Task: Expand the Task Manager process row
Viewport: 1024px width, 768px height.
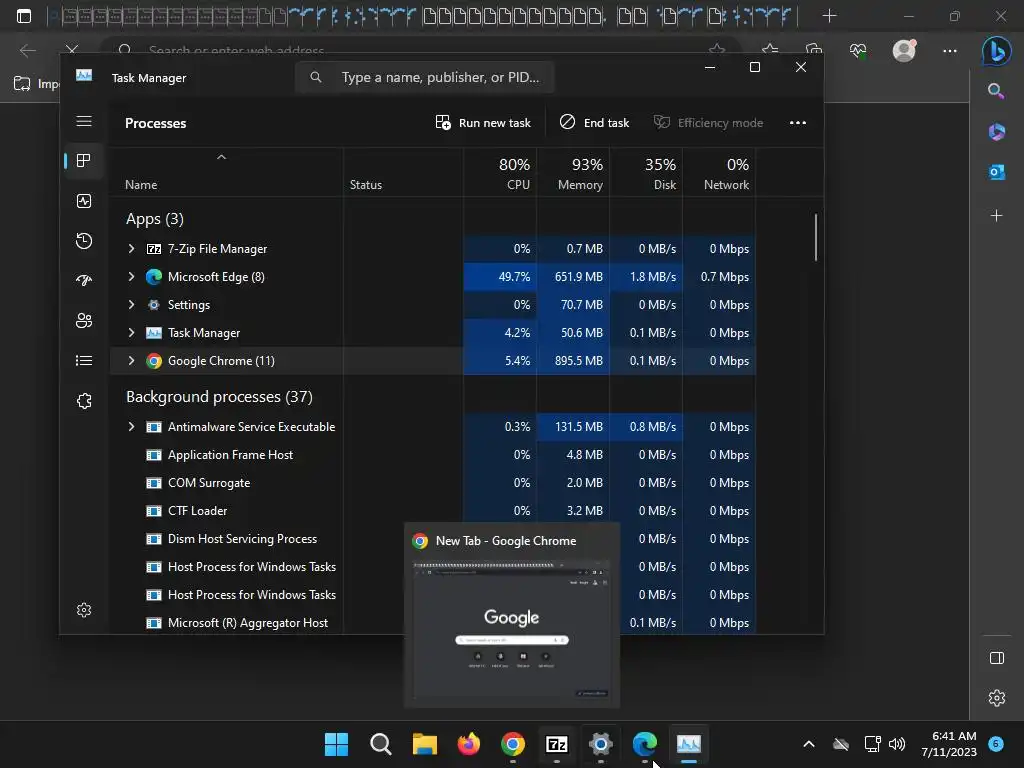Action: (x=131, y=333)
